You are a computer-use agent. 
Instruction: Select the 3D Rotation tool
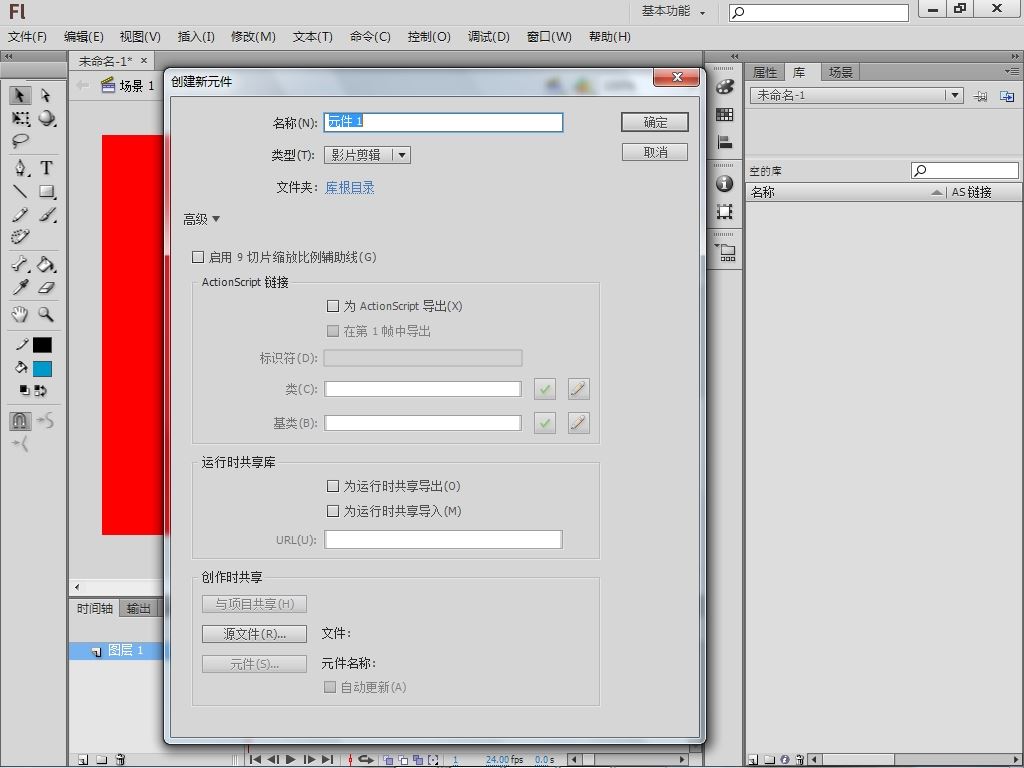46,119
